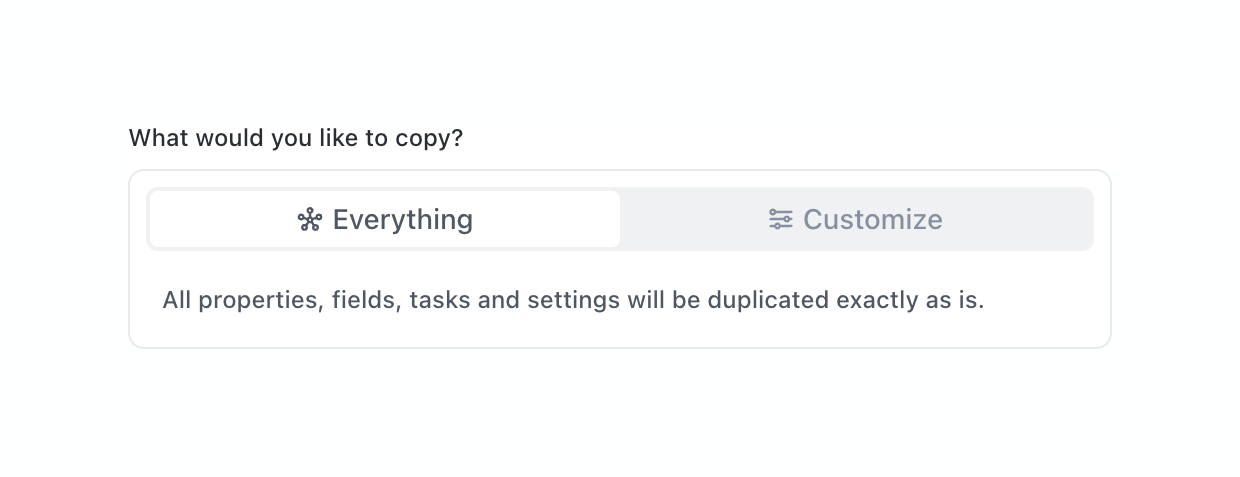
Task: Switch to the Customize tab
Action: coord(856,220)
